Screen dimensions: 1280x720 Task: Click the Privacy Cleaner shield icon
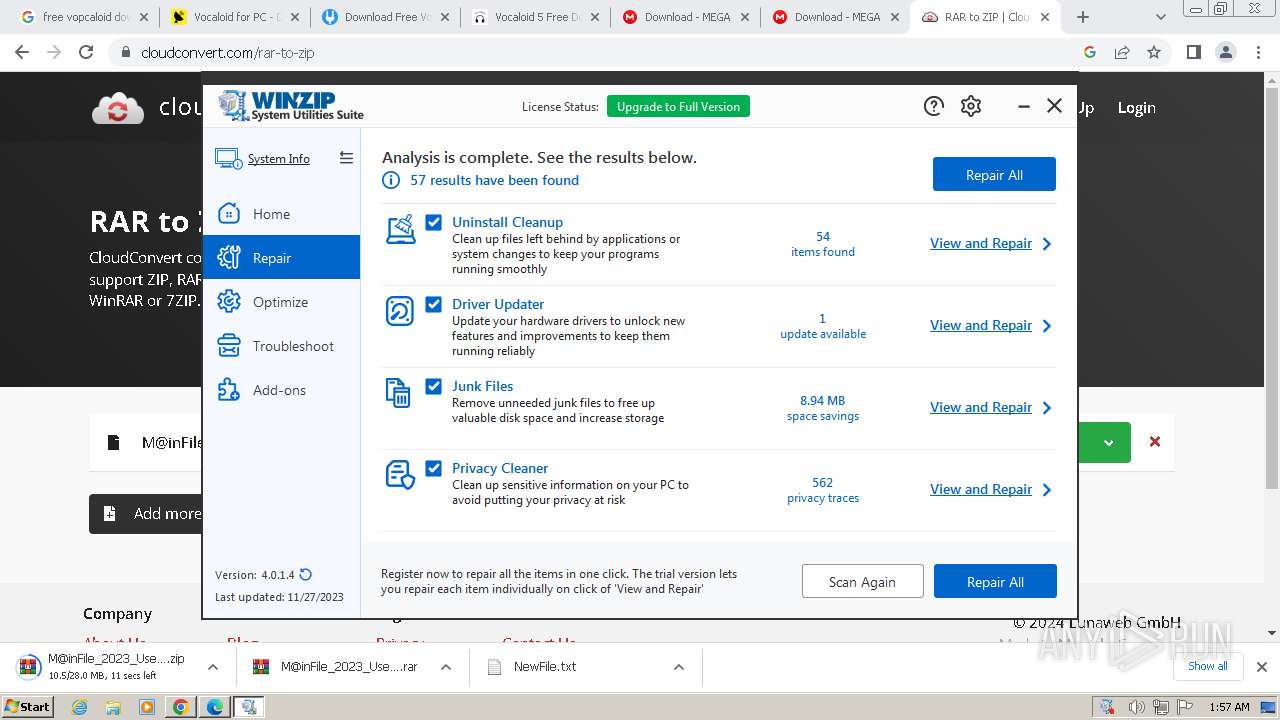pos(400,475)
